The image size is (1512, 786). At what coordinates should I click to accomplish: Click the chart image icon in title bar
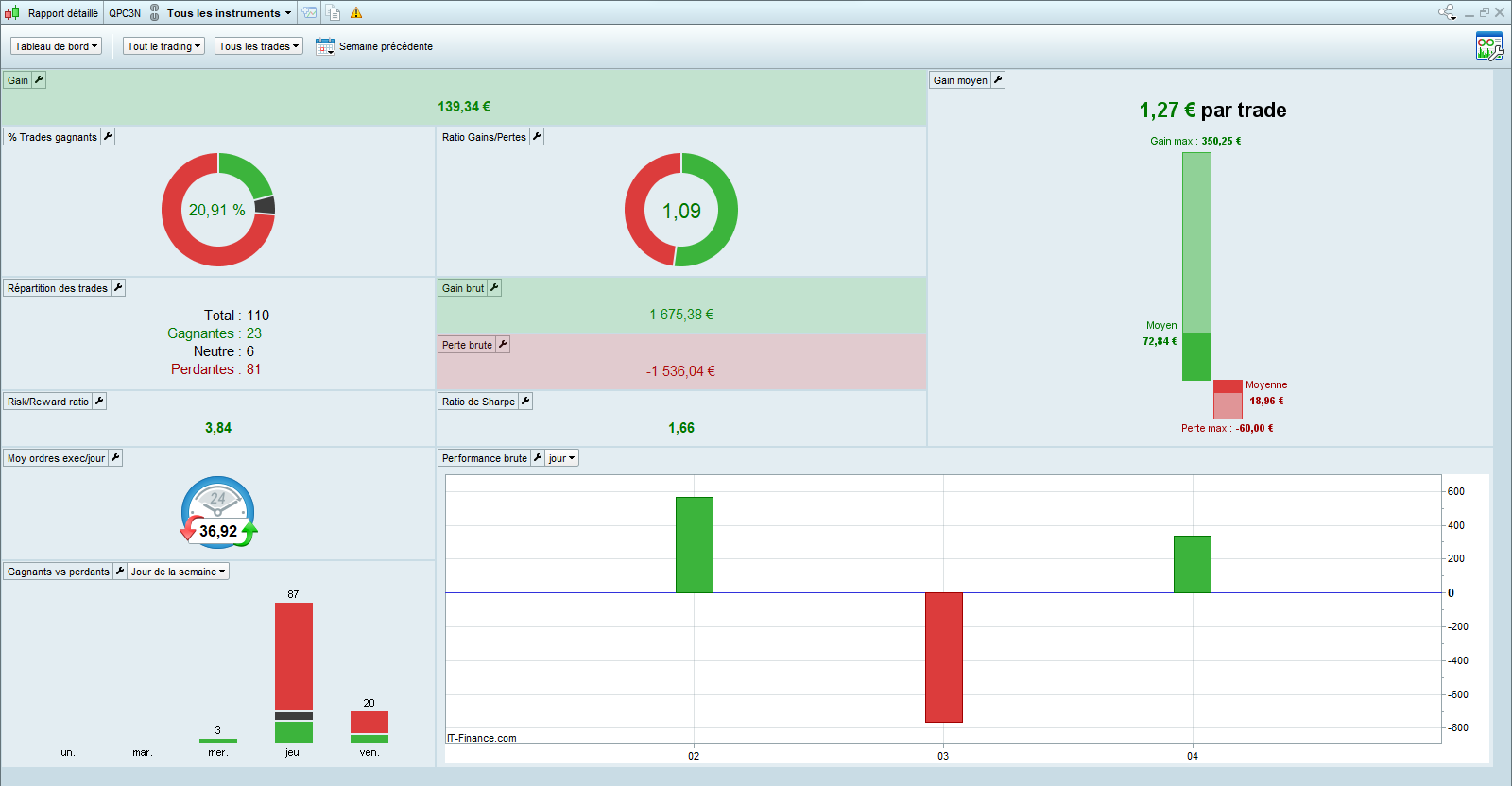310,13
